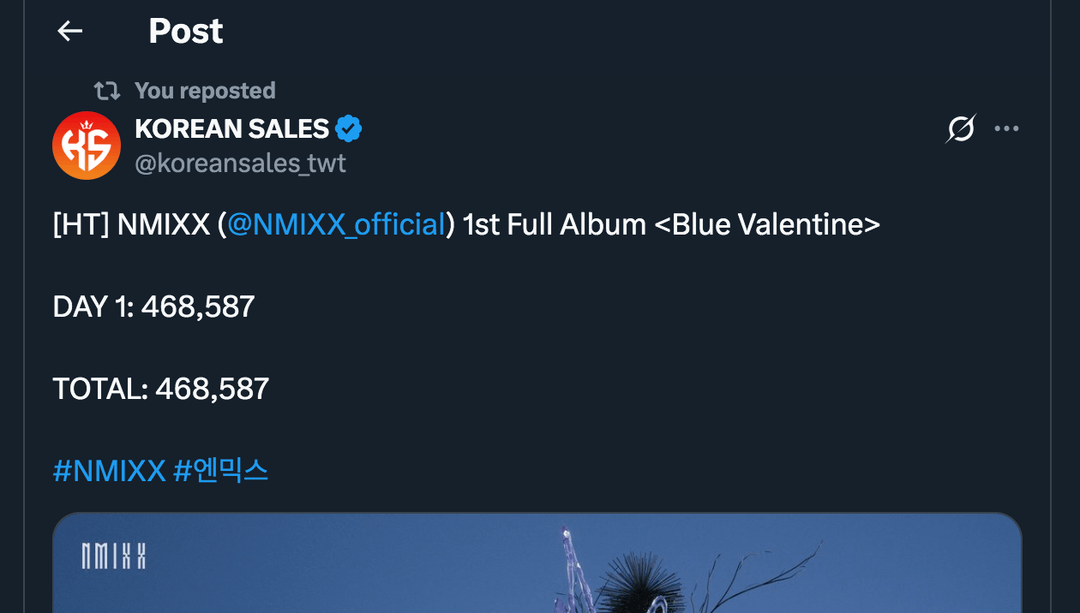This screenshot has height=613, width=1080.
Task: Click the "Post" page heading
Action: [186, 31]
